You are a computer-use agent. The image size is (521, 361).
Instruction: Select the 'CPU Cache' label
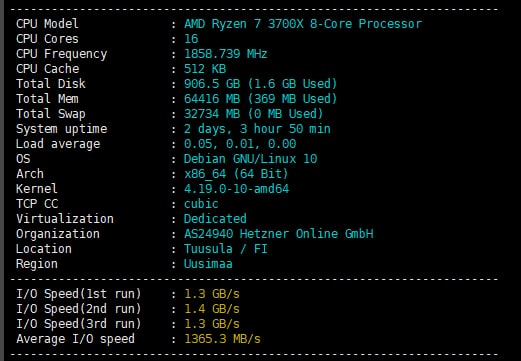[47, 69]
